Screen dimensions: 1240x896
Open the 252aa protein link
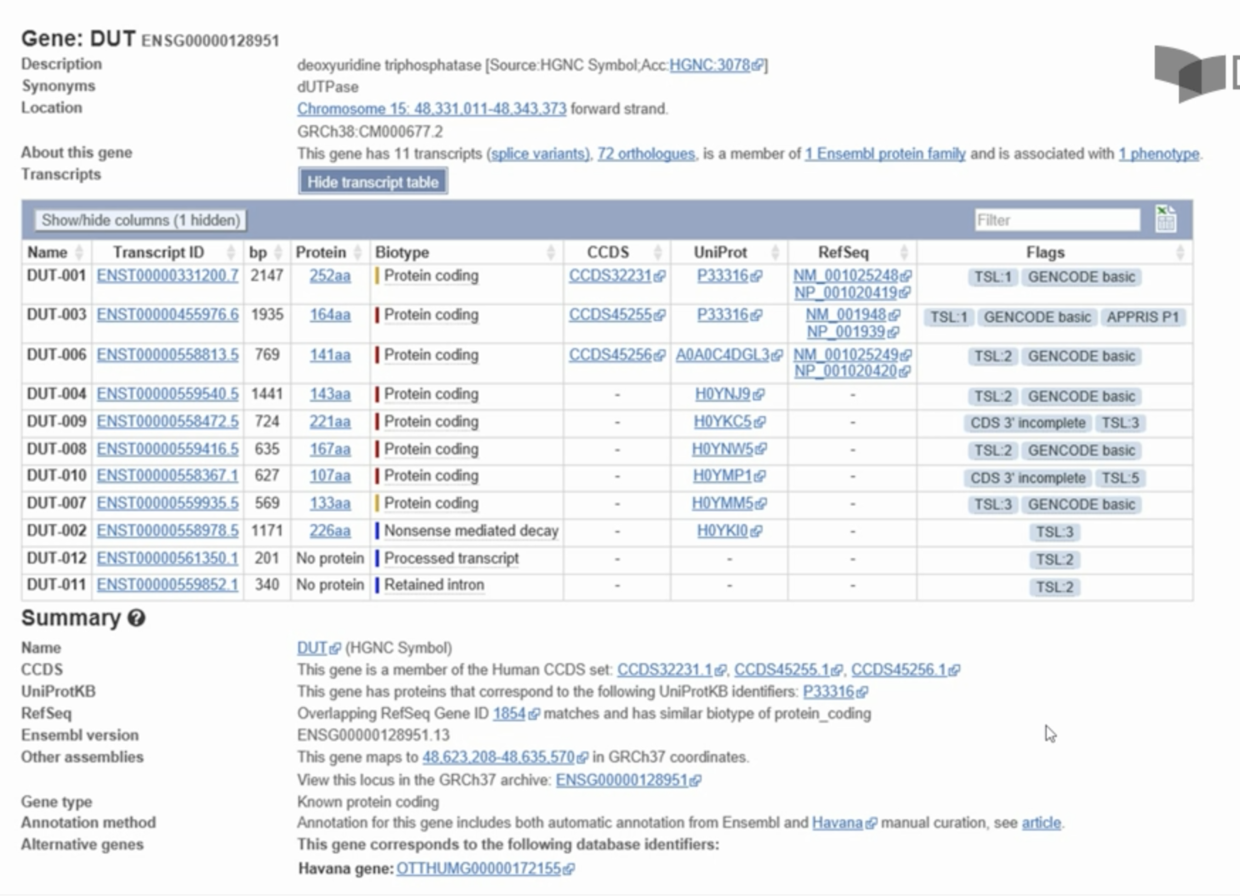[x=330, y=276]
